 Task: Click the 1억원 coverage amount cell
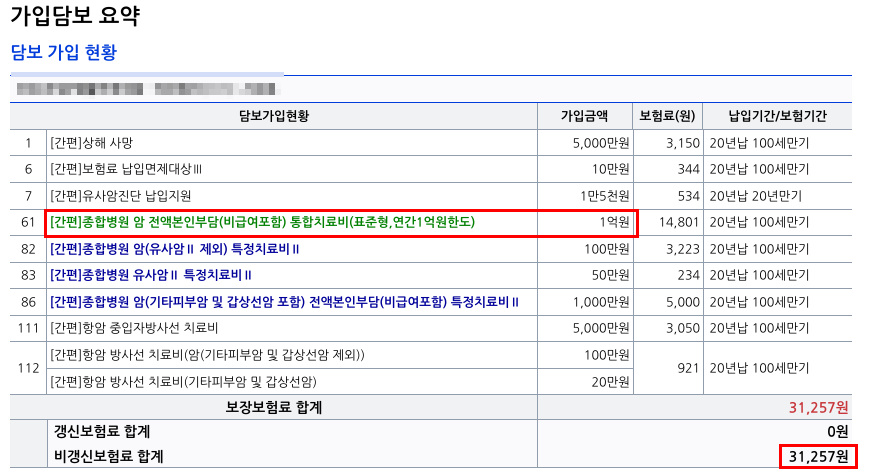point(614,222)
